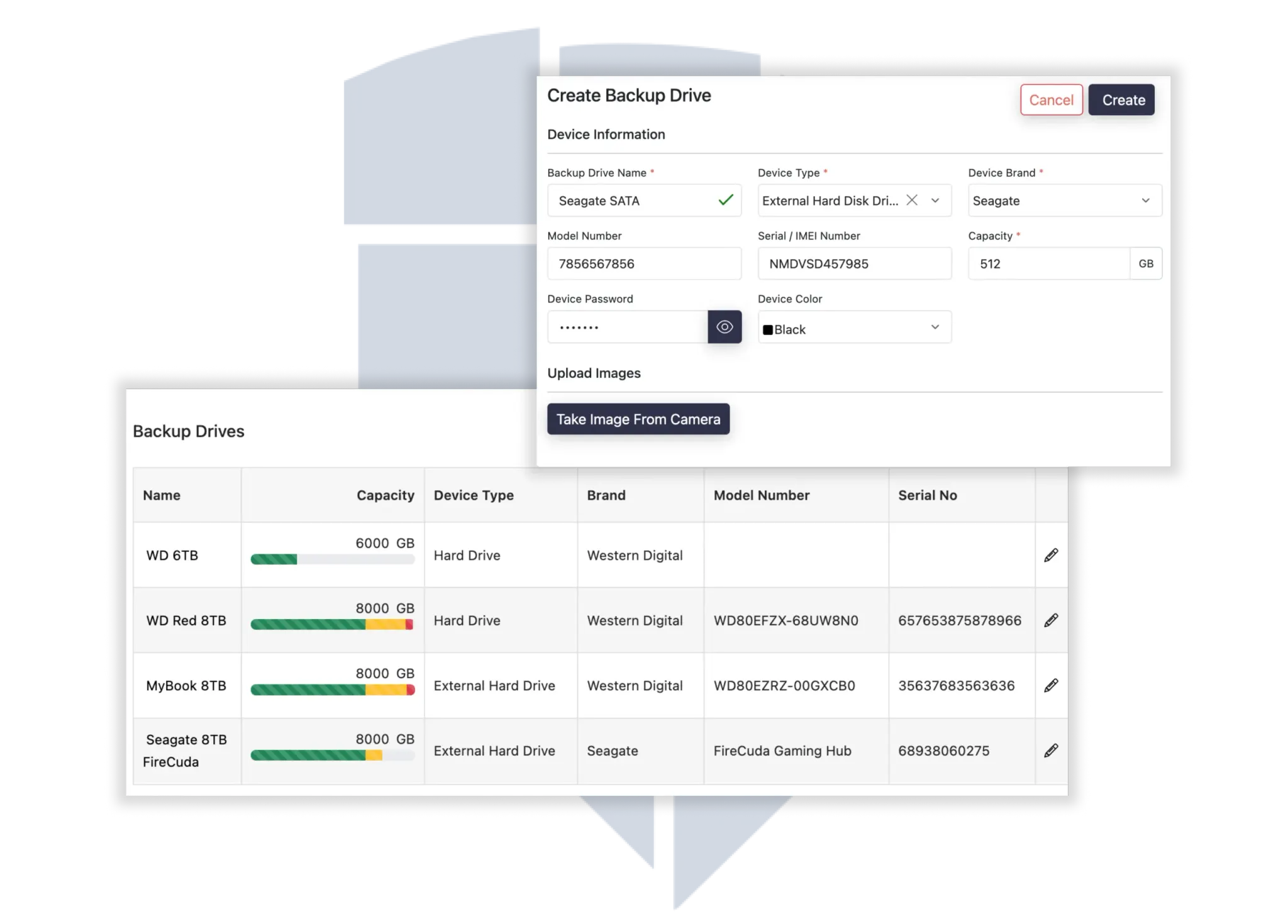Focus the Model Number input field

[644, 263]
